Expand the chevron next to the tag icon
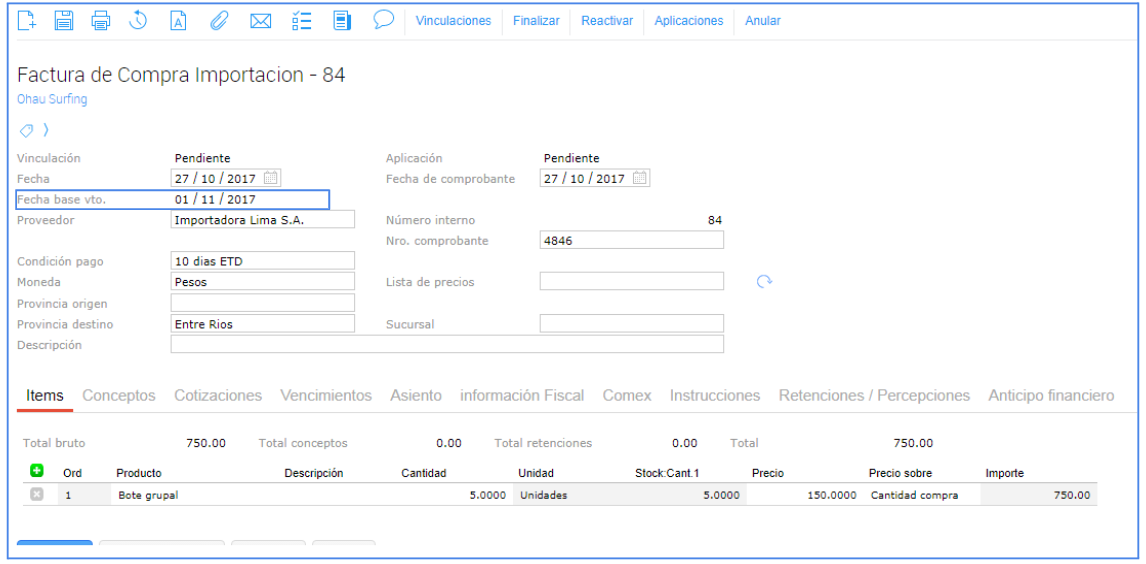The height and width of the screenshot is (564, 1146). pyautogui.click(x=45, y=130)
